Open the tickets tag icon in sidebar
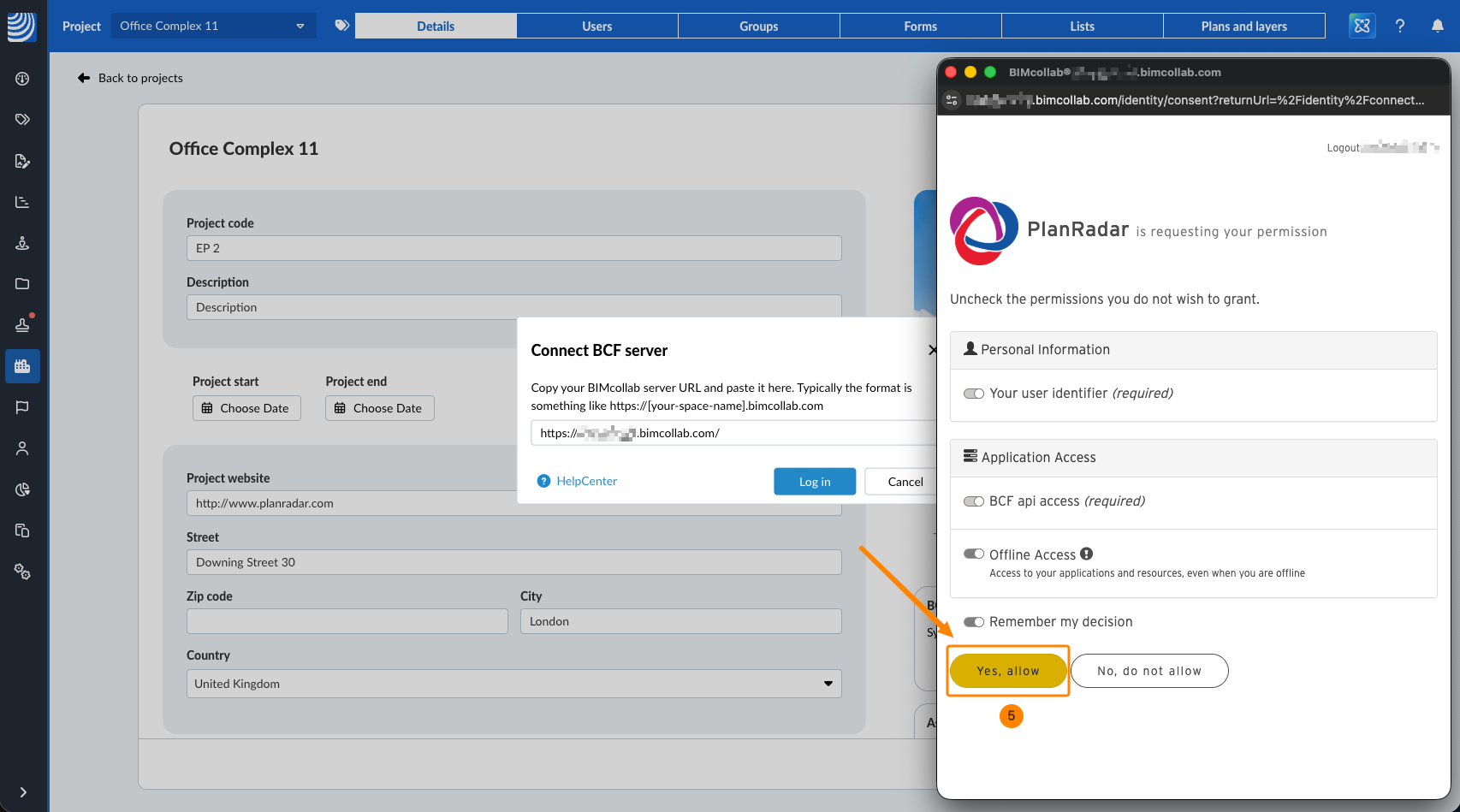Screen dimensions: 1460x812 coord(22,120)
